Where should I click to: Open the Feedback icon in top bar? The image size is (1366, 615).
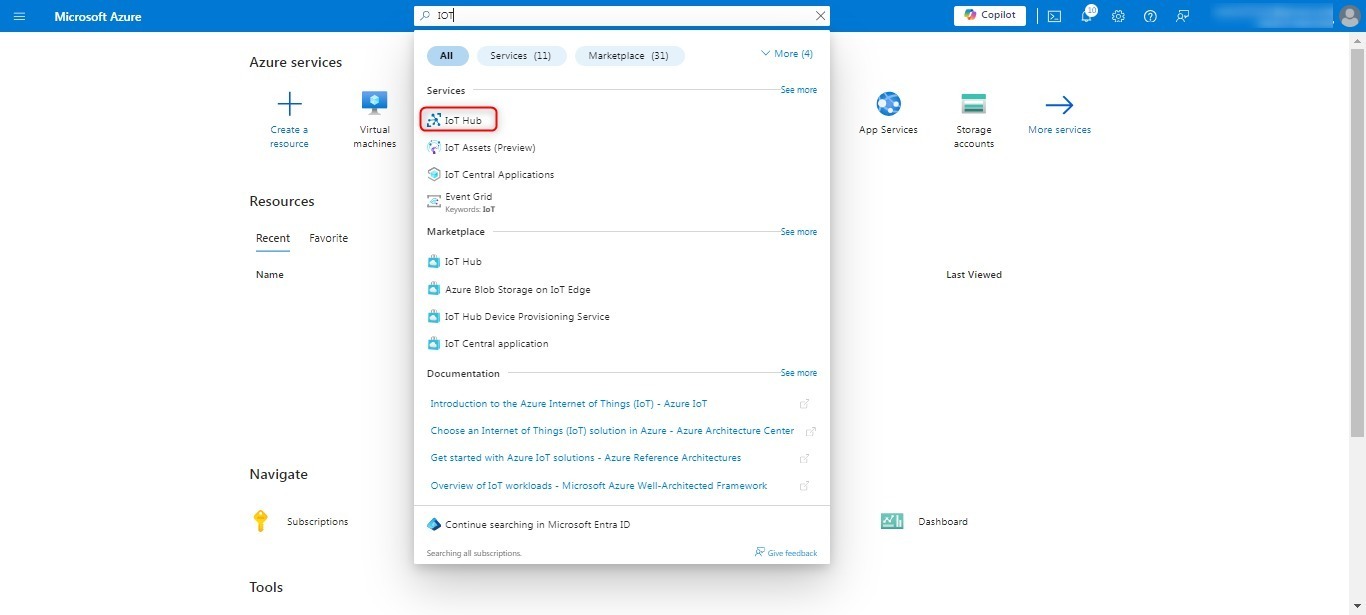point(1182,16)
